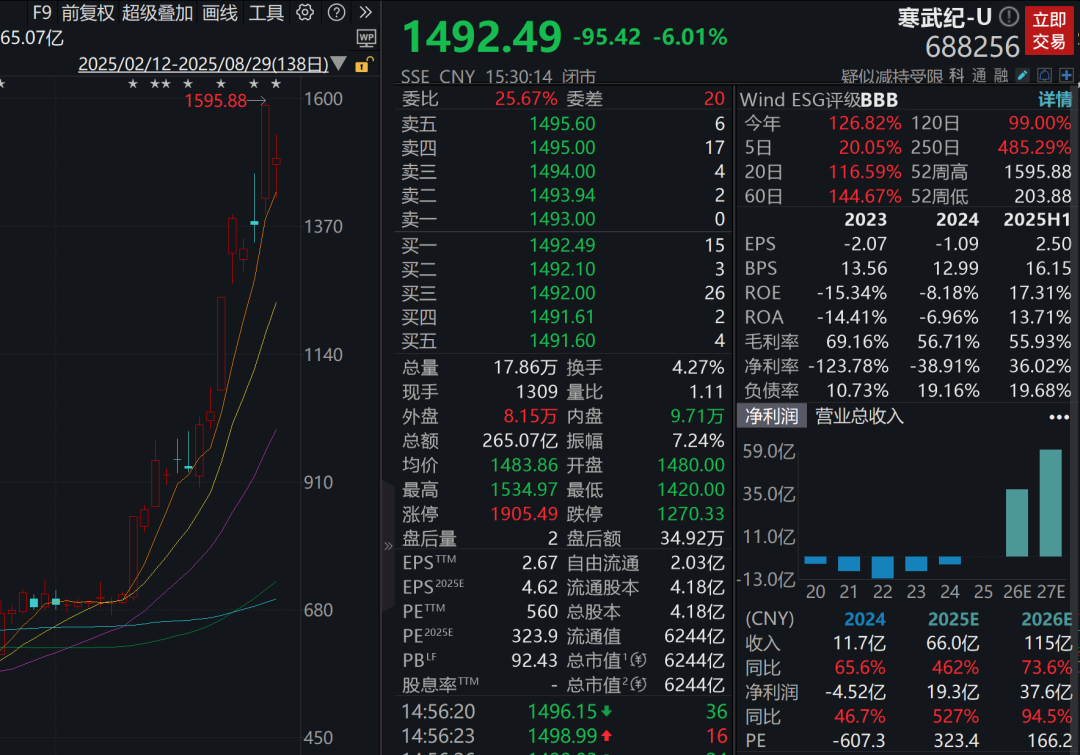1080x755 pixels.
Task: Click the 2025/02/12-2025/08/29 date range link
Action: point(203,64)
